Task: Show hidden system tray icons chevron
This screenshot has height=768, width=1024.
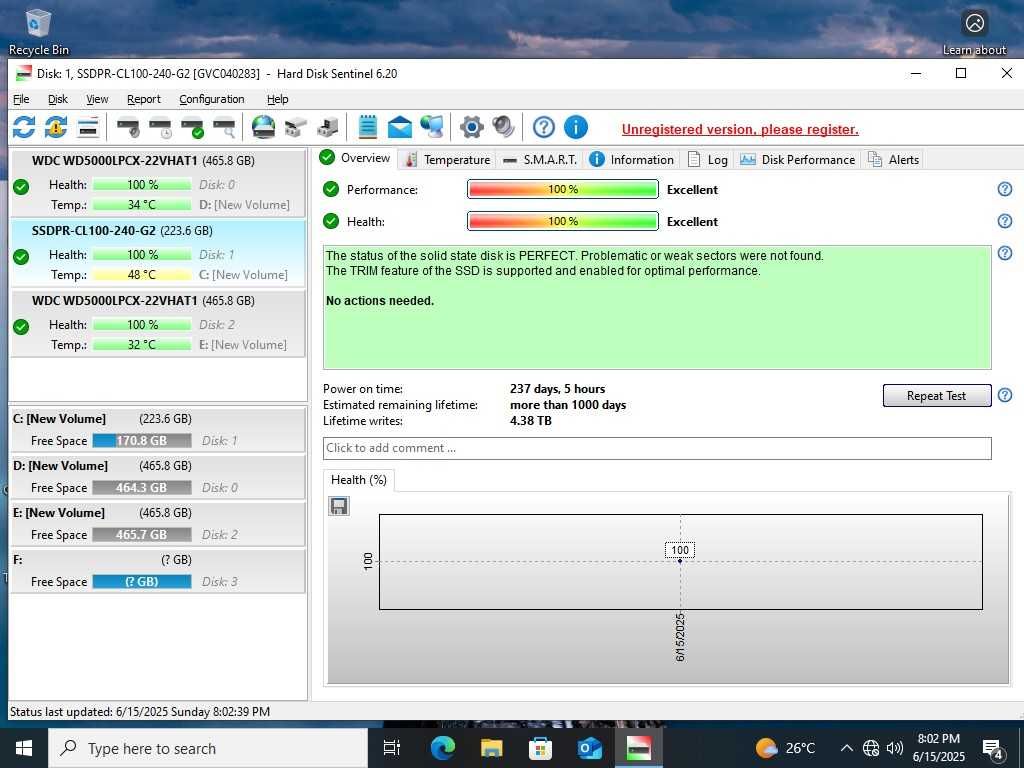Action: [x=846, y=748]
